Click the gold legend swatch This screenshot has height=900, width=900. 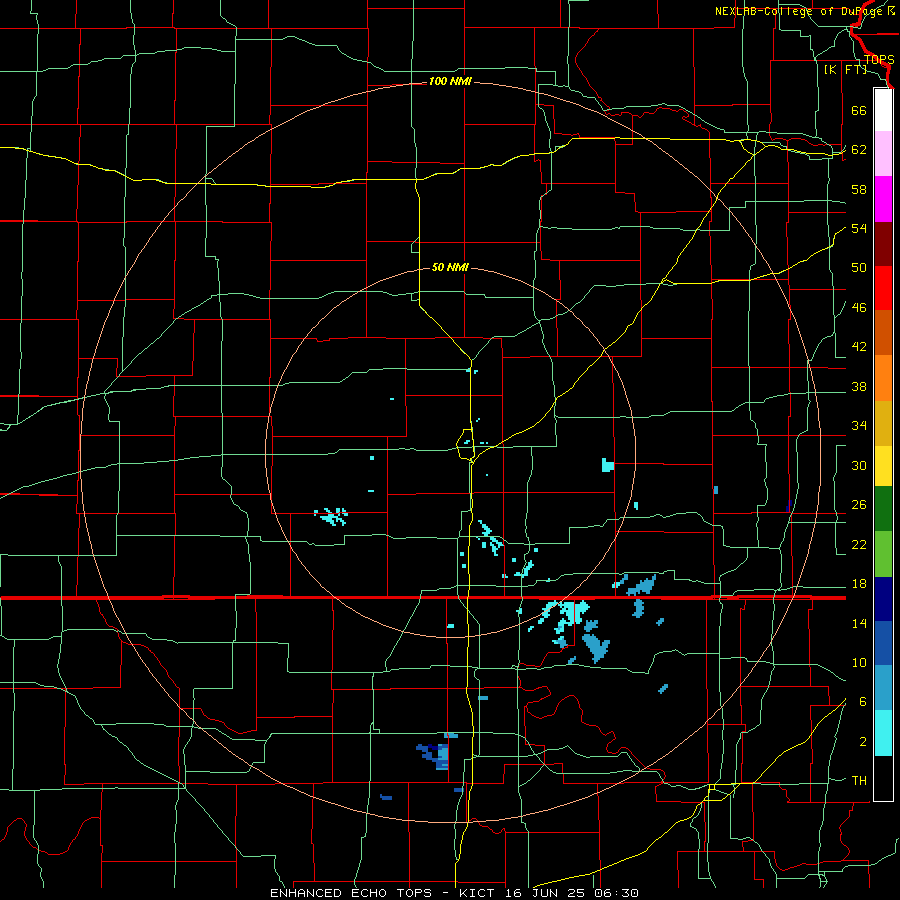[883, 423]
